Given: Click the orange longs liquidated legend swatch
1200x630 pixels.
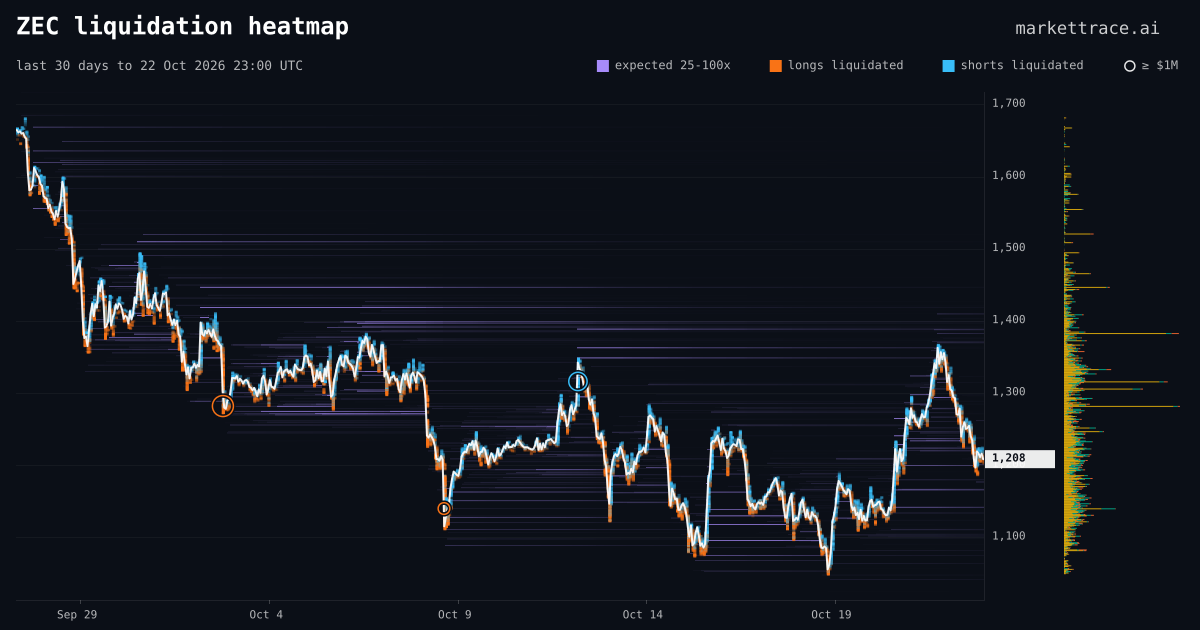Looking at the screenshot, I should [776, 66].
